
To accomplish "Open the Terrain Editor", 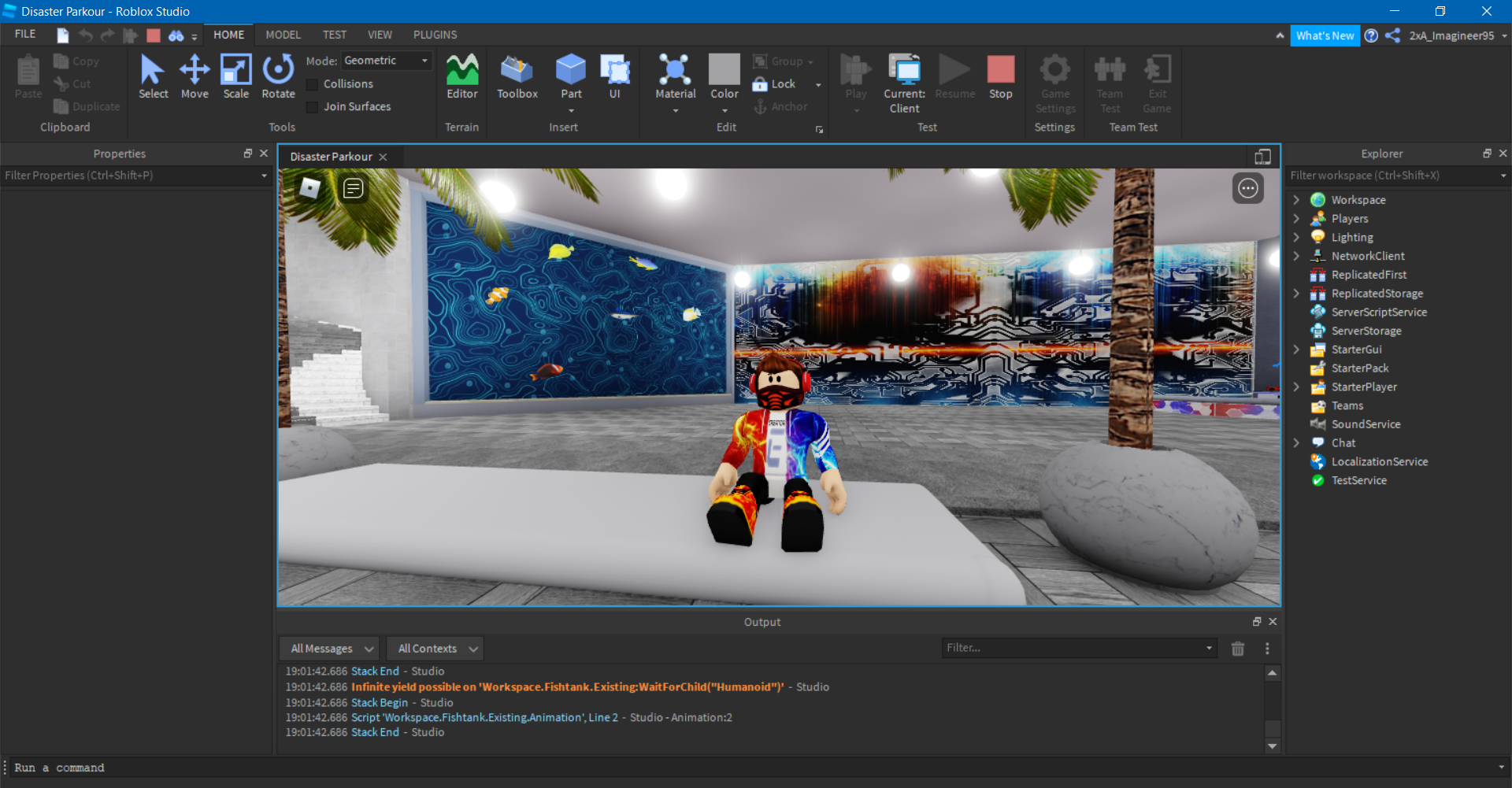I will click(462, 77).
